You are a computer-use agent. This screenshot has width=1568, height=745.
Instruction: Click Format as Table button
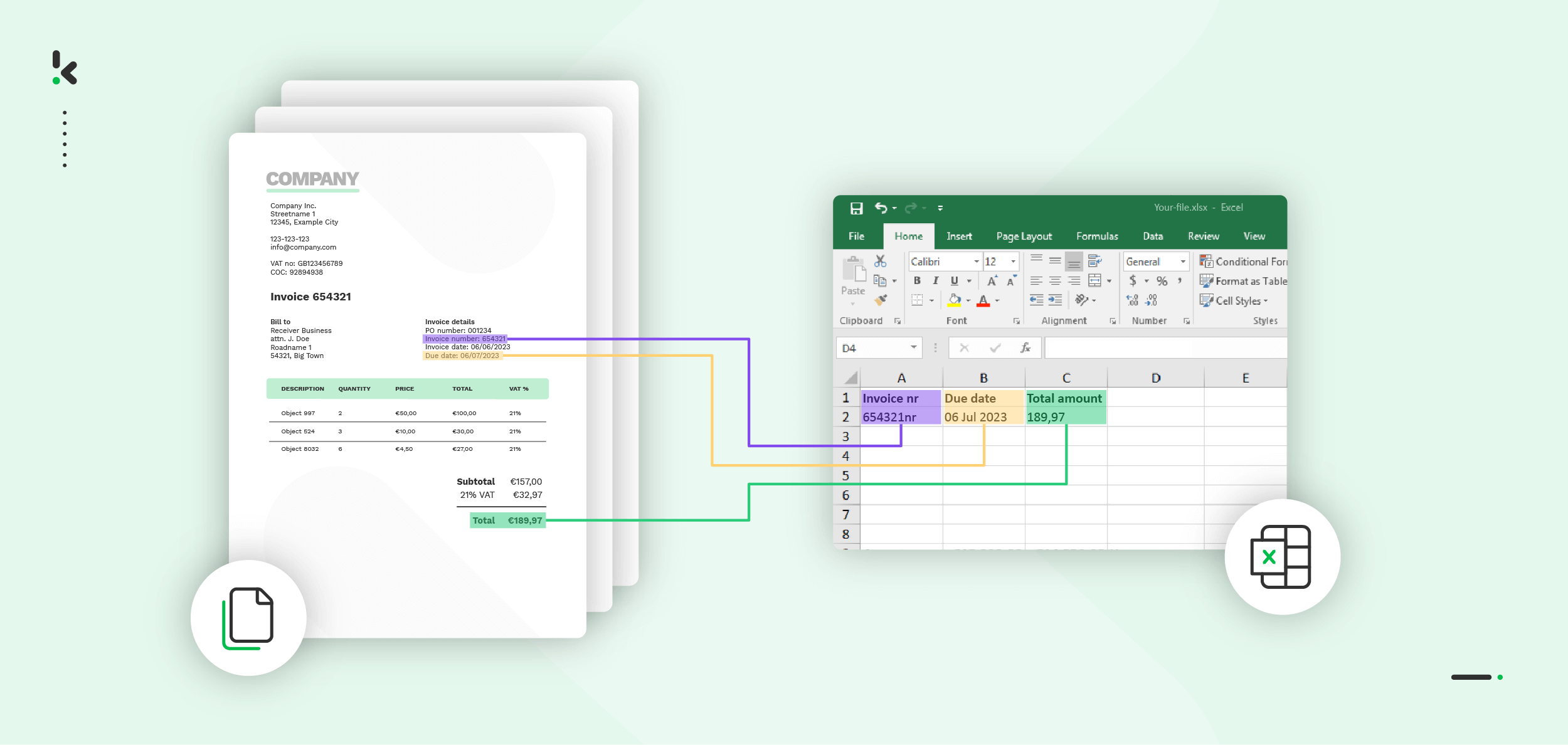[x=1242, y=281]
